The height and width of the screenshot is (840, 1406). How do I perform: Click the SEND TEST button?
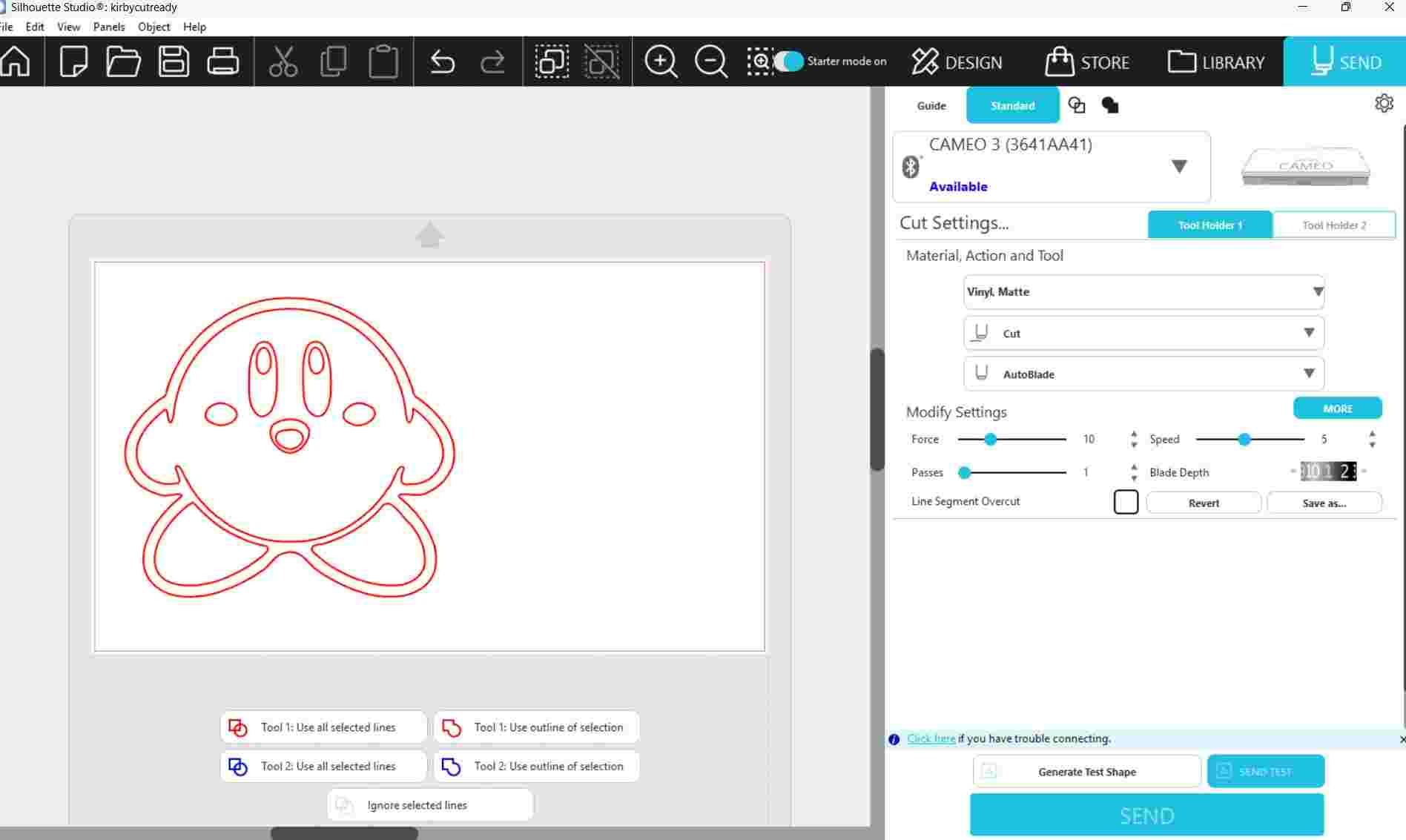(1266, 771)
